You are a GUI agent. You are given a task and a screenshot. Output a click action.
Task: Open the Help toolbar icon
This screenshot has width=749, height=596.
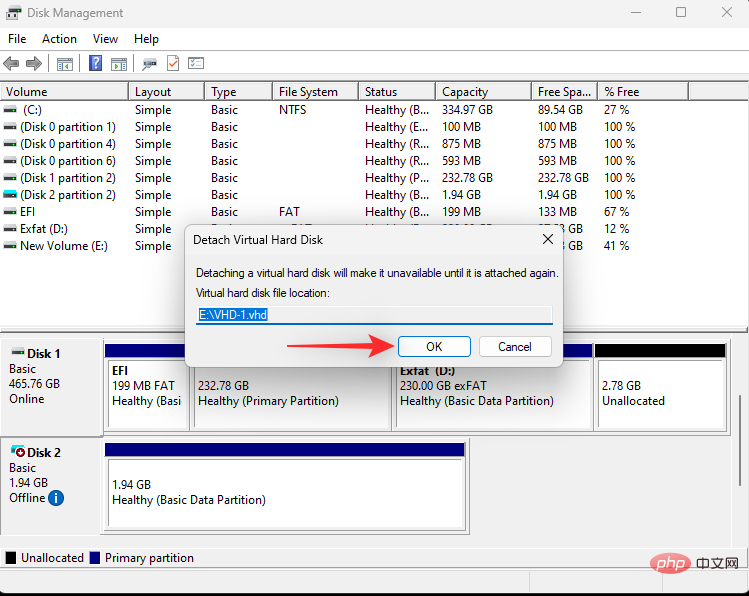(96, 63)
